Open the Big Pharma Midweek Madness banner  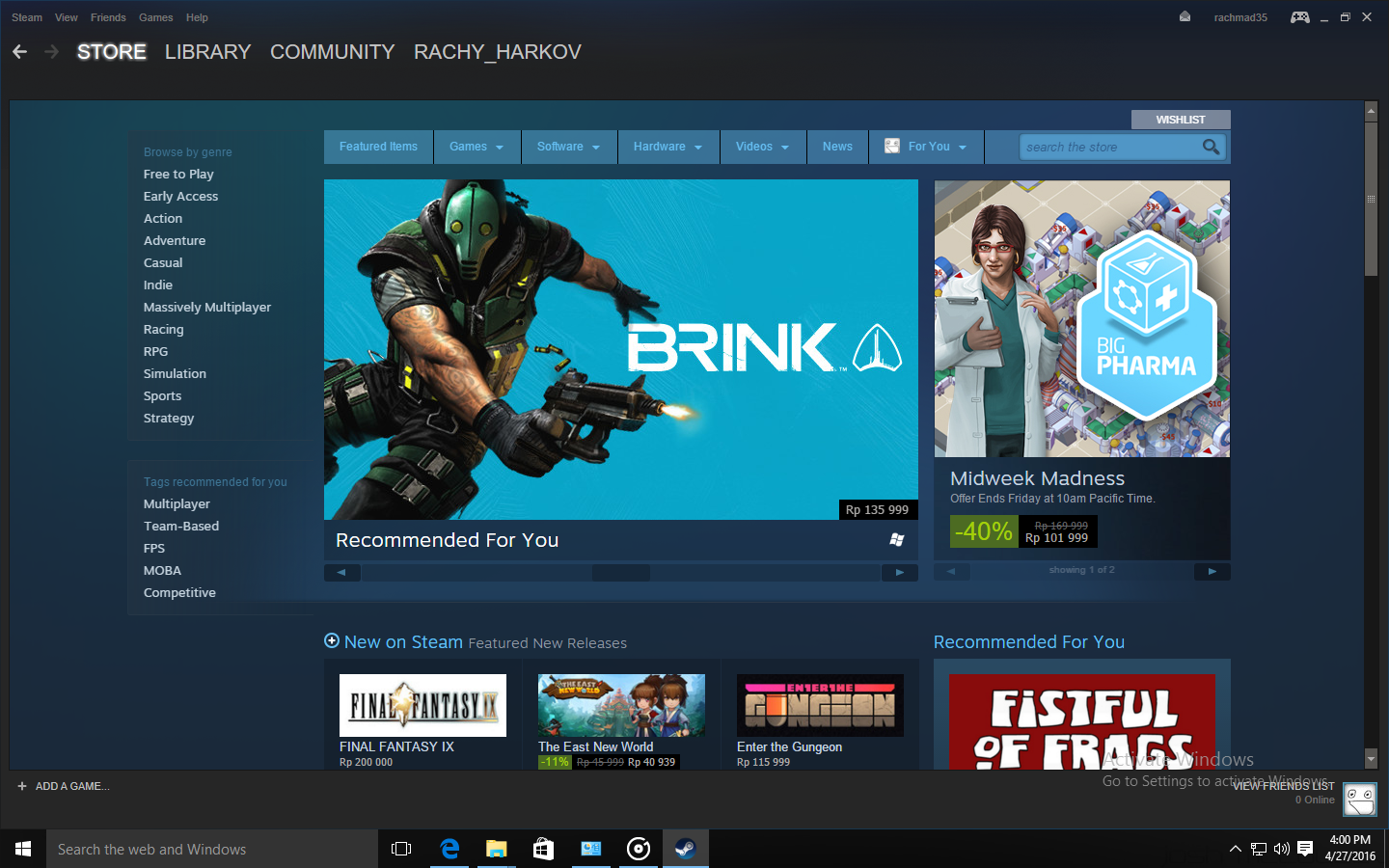point(1082,318)
